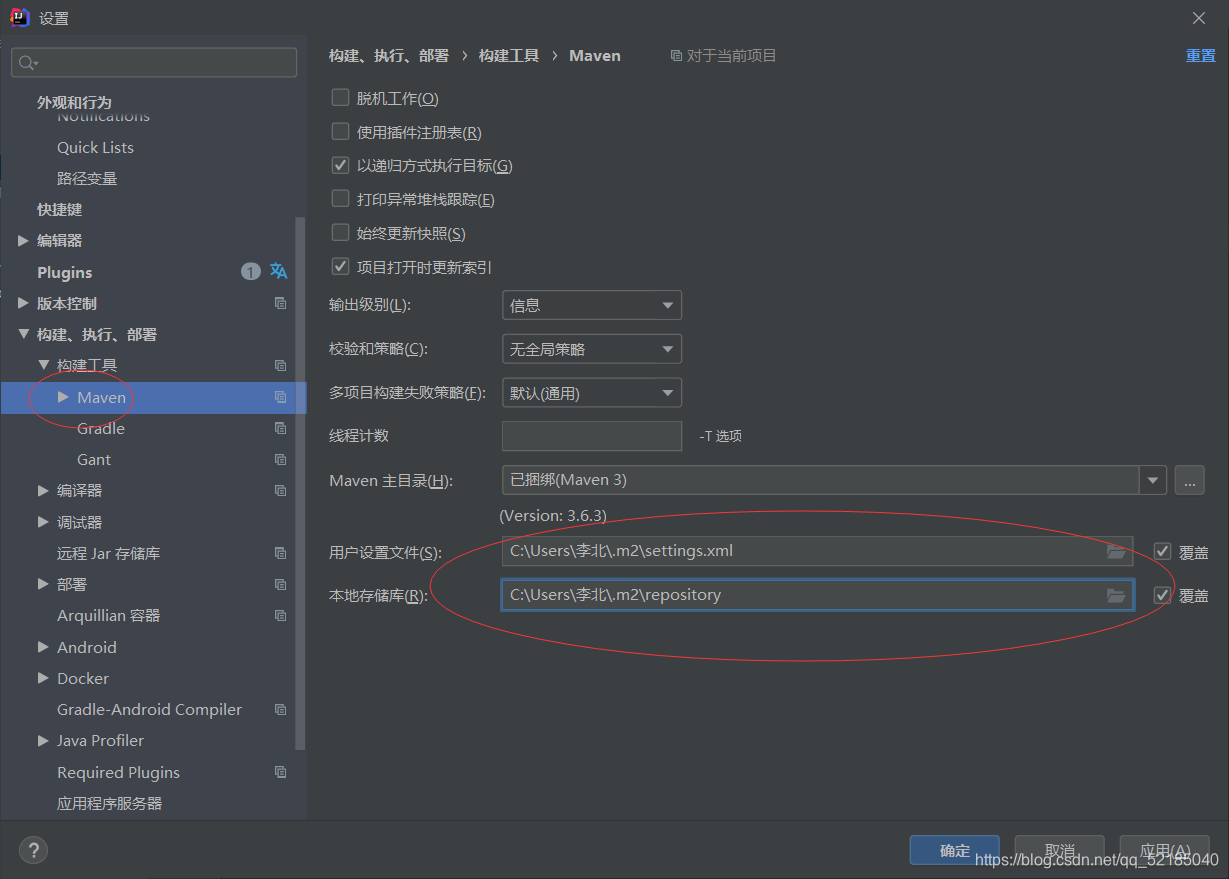Open the 校验和策略 dropdown
The width and height of the screenshot is (1229, 879).
592,349
